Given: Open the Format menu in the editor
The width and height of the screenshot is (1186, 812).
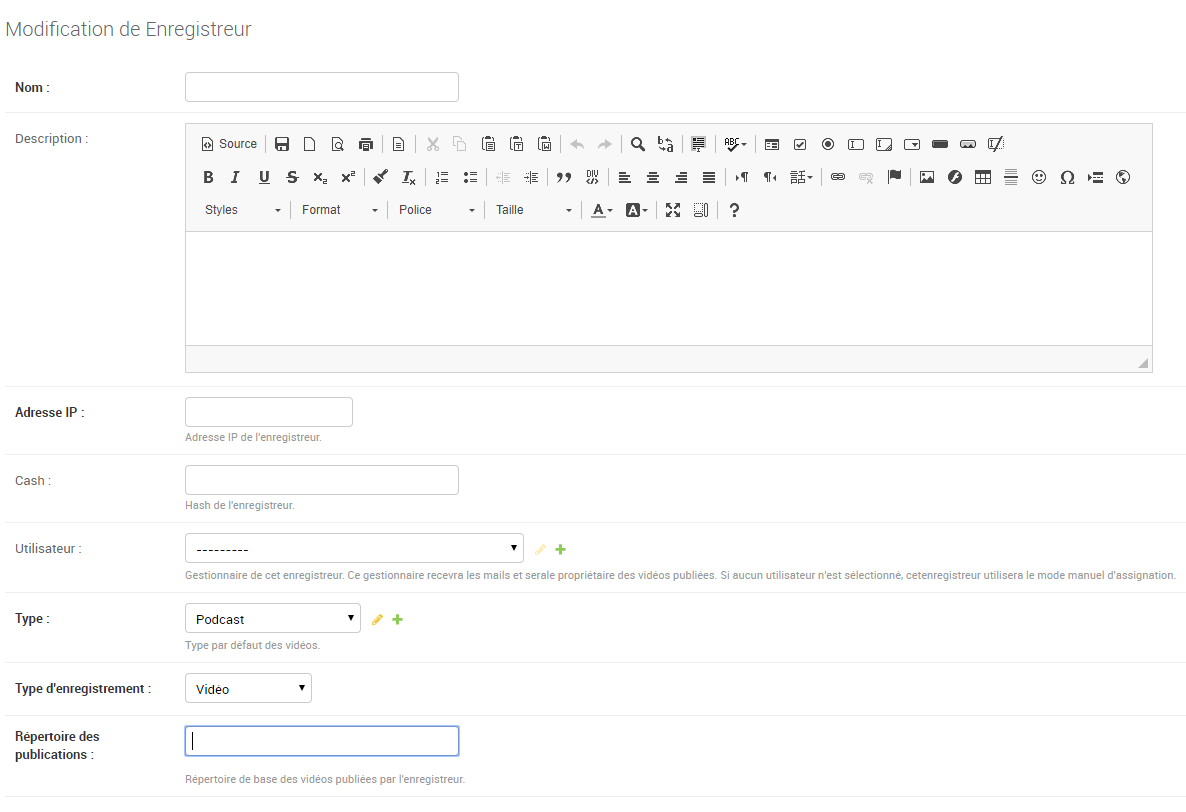Looking at the screenshot, I should click(340, 210).
